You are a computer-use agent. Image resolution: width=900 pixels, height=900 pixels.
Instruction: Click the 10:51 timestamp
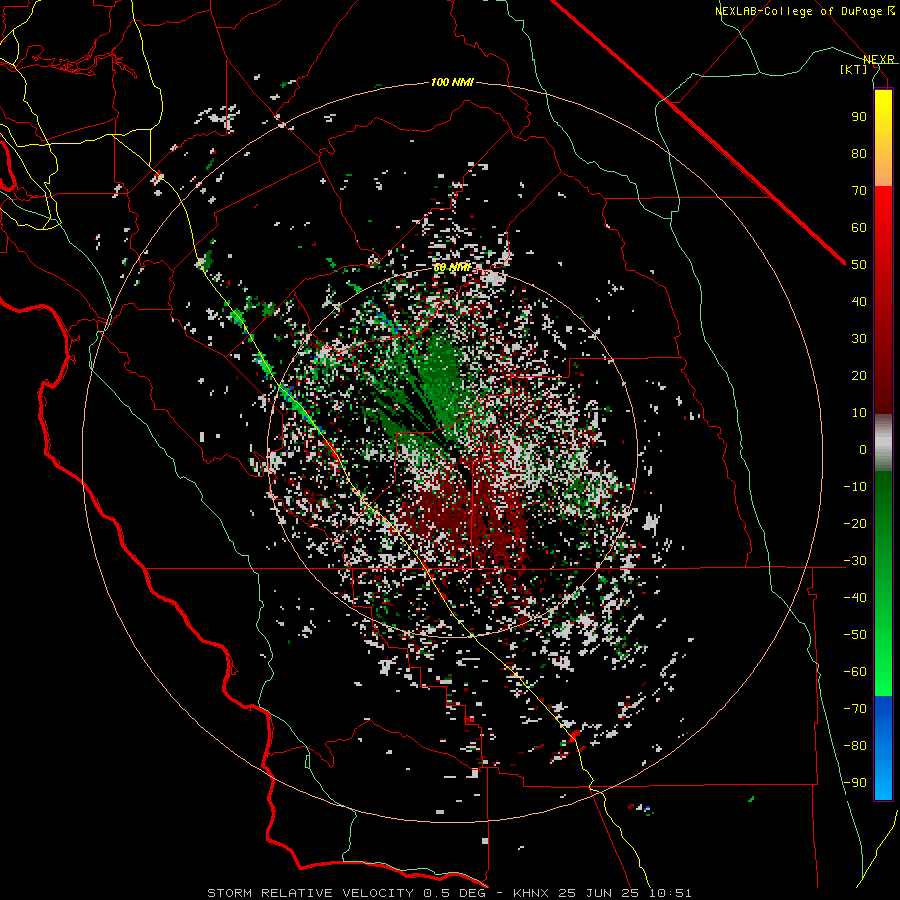(670, 893)
